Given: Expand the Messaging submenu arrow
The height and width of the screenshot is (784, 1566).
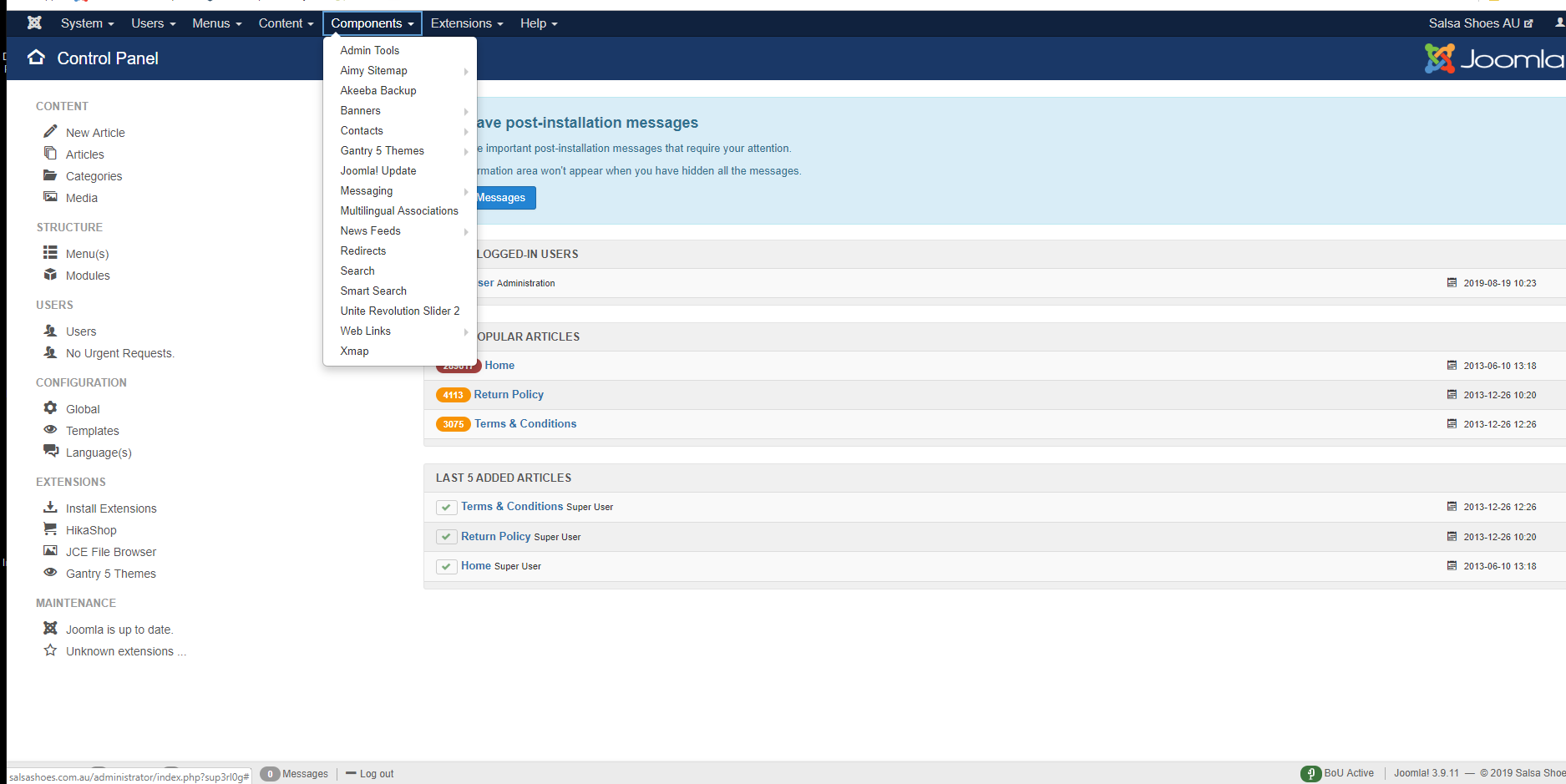Looking at the screenshot, I should (466, 191).
